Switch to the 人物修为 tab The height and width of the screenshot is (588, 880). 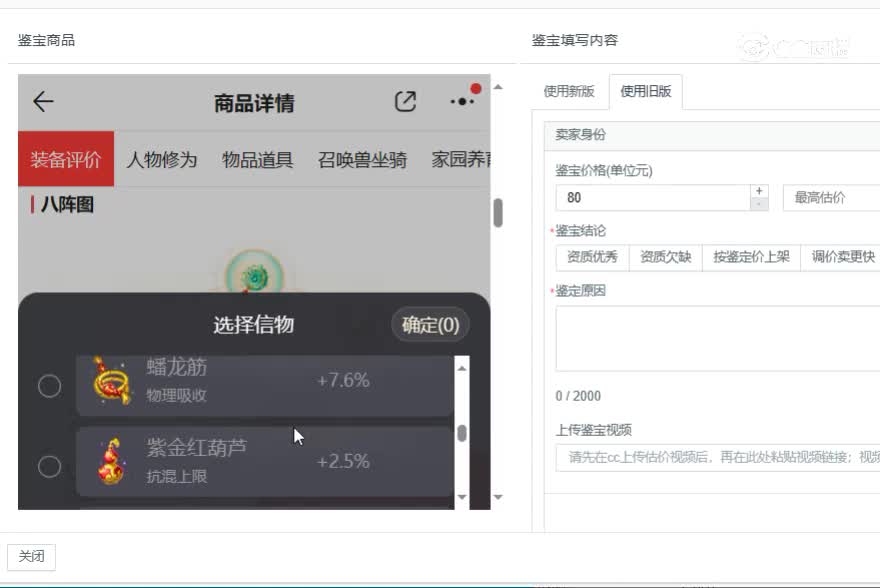pos(162,159)
